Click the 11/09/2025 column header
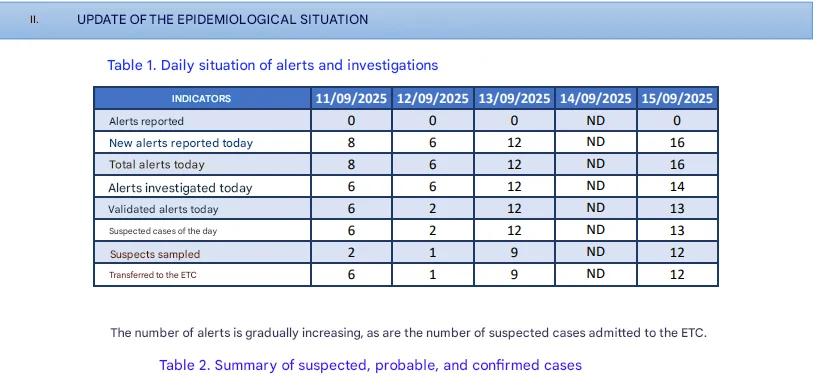This screenshot has width=813, height=377. (x=351, y=99)
